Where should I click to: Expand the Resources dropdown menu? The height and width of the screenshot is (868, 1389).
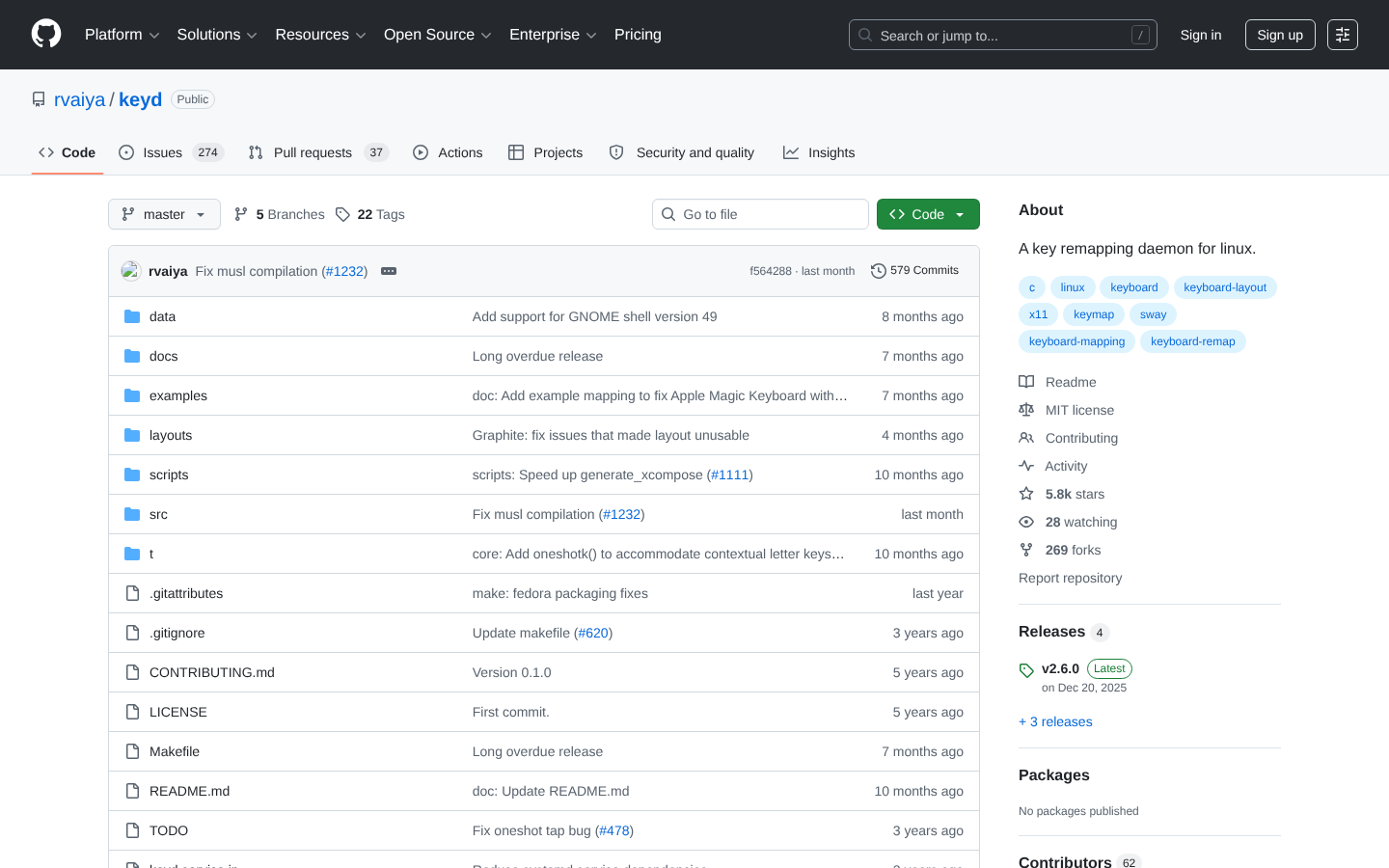321,35
